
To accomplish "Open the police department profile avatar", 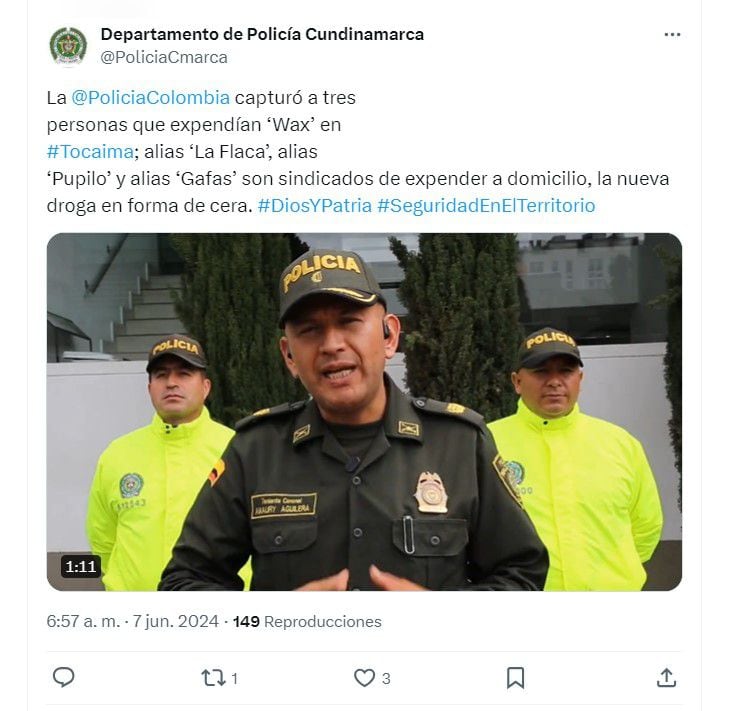I will (68, 46).
